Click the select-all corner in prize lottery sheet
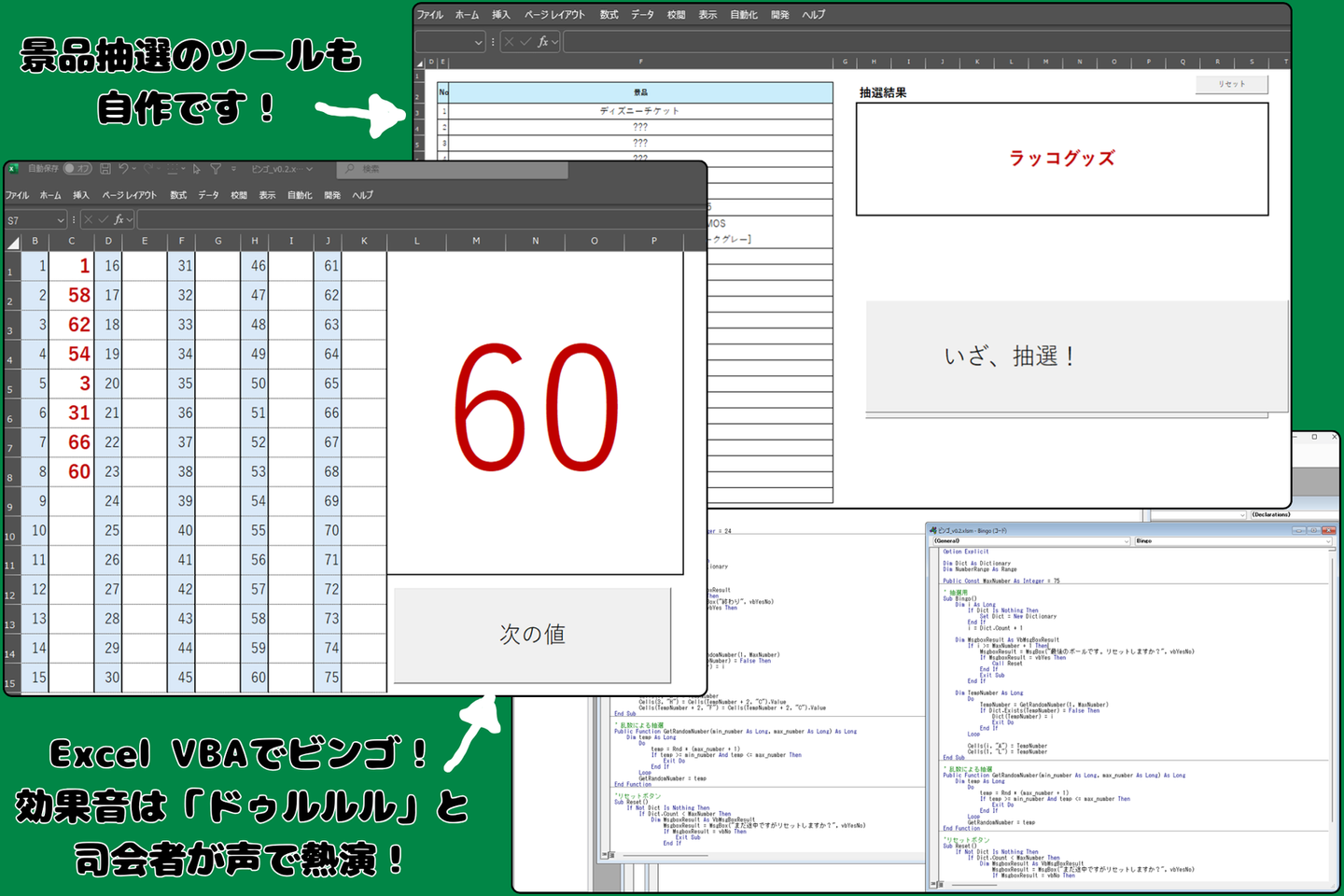The height and width of the screenshot is (896, 1344). [420, 63]
